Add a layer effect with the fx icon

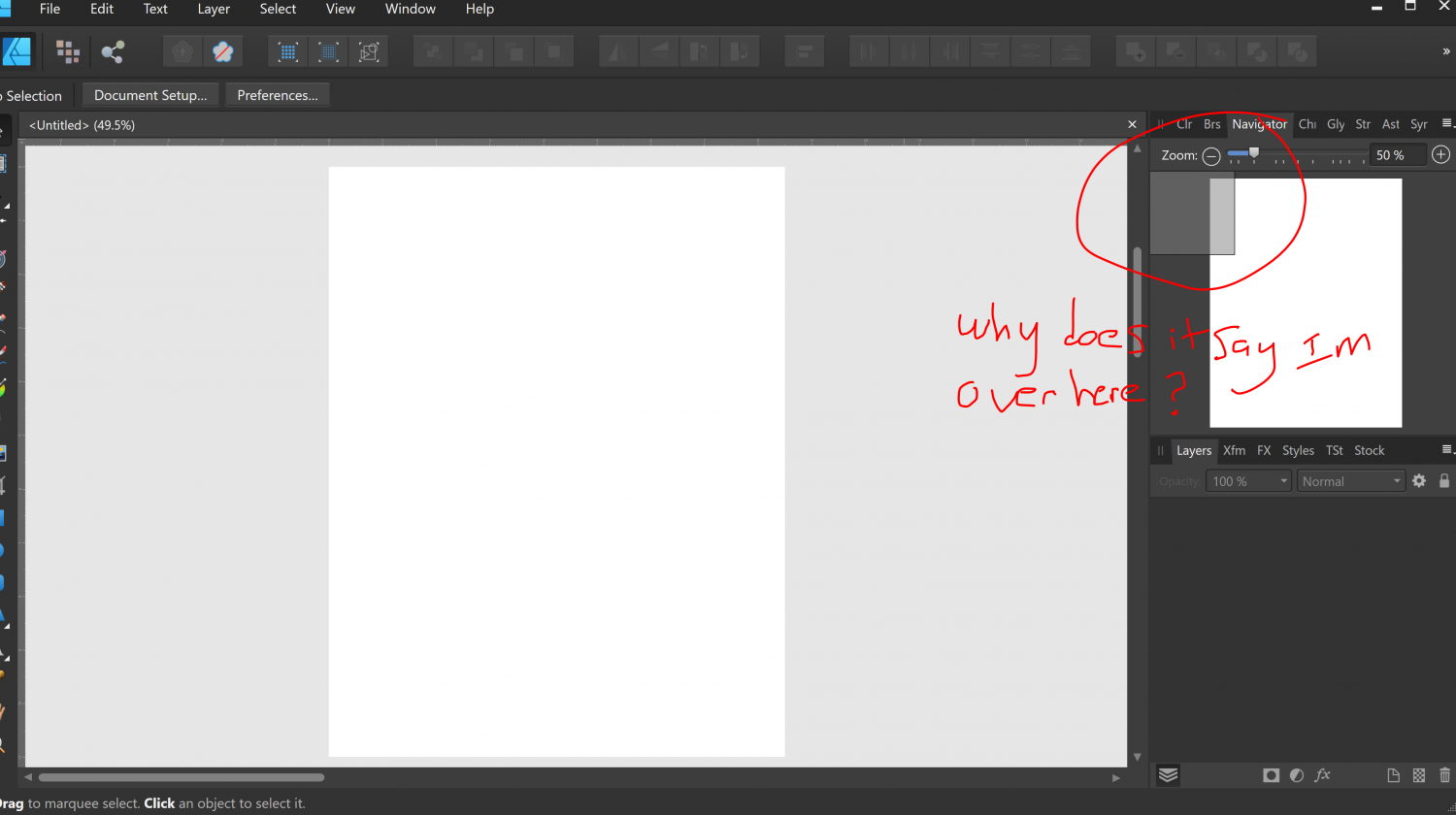1323,775
